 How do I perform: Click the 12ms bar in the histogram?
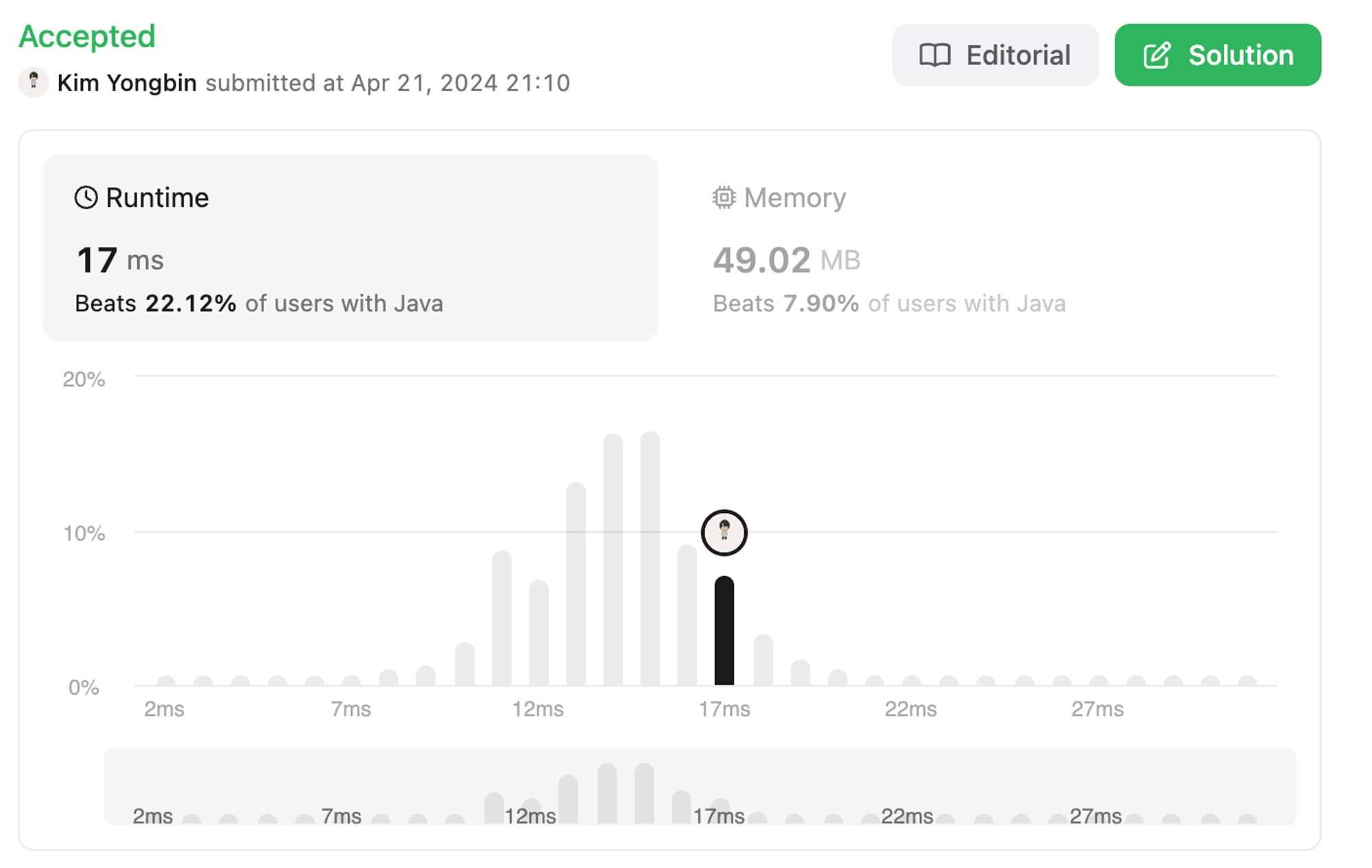pos(539,633)
